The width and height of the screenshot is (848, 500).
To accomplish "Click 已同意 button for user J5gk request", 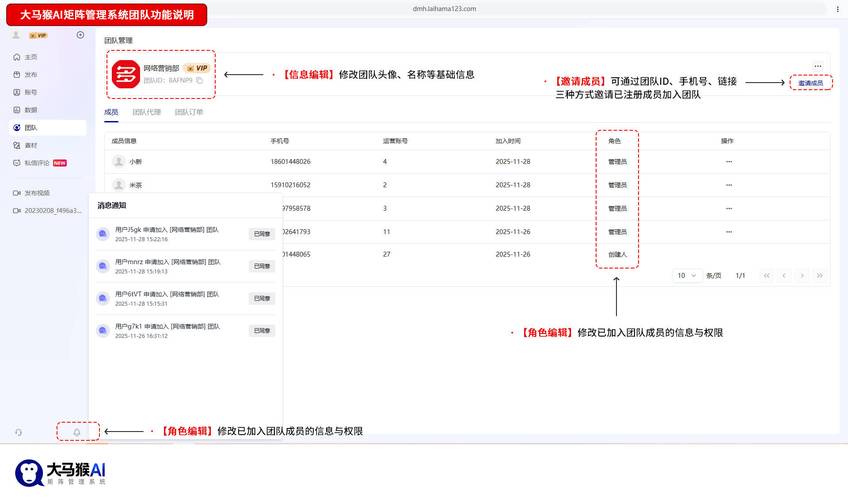I will [261, 234].
